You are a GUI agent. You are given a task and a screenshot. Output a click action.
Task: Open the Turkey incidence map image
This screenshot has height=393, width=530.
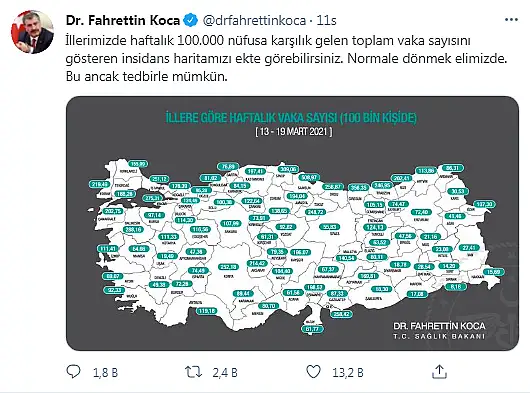point(292,223)
